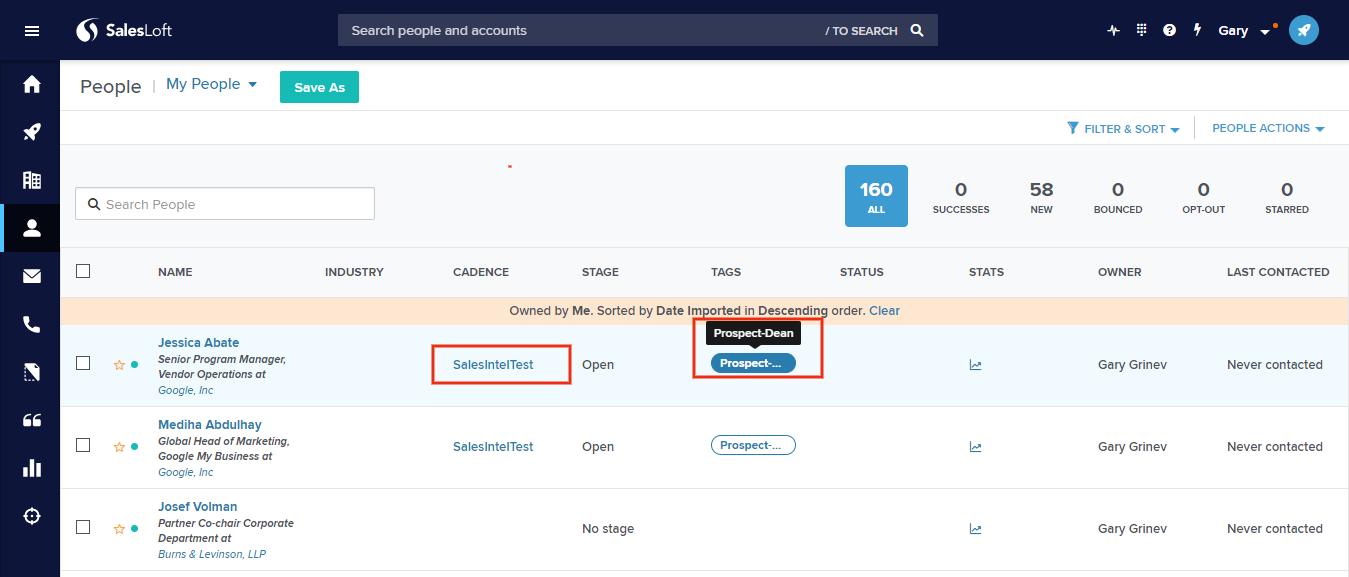Click the outlined Prospect tag on Mediha's row

pos(753,445)
